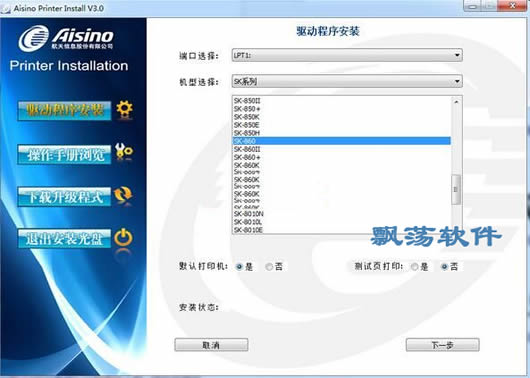
Task: Click the Aisino logo in the sidebar
Action: click(x=66, y=38)
